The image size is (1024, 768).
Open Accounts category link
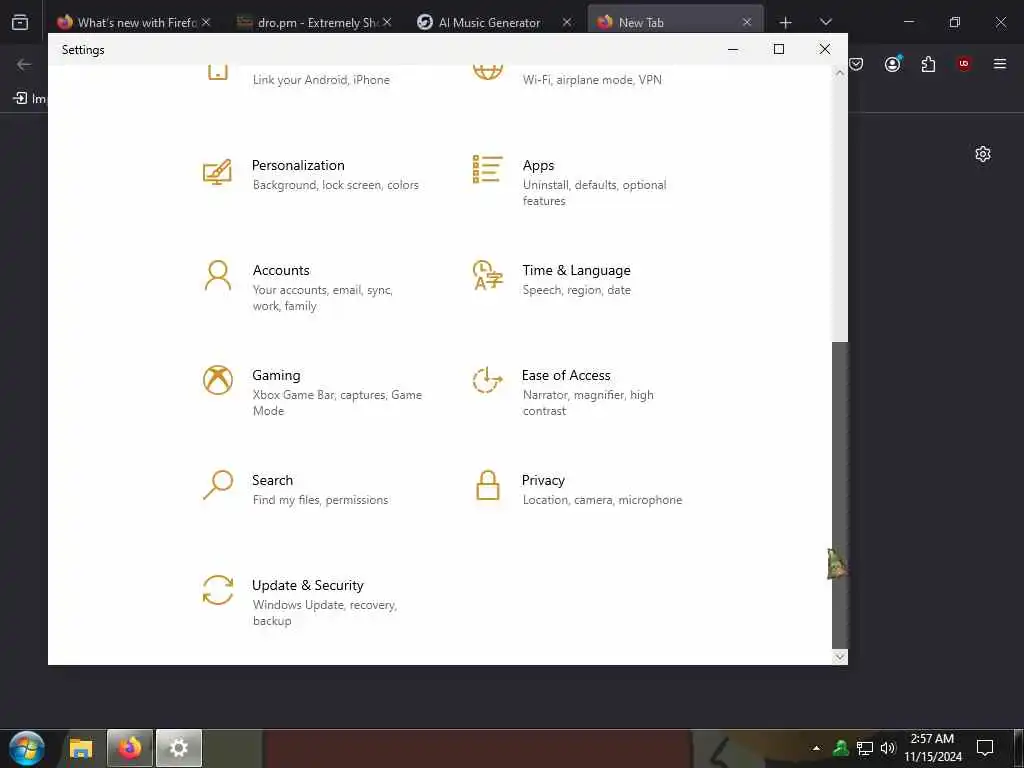[281, 270]
